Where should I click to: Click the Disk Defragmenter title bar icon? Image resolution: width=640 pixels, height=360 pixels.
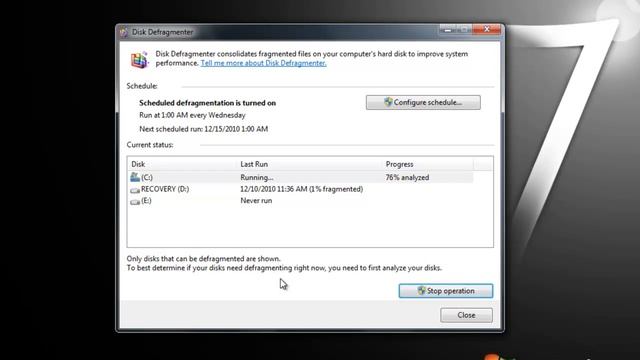pos(124,32)
